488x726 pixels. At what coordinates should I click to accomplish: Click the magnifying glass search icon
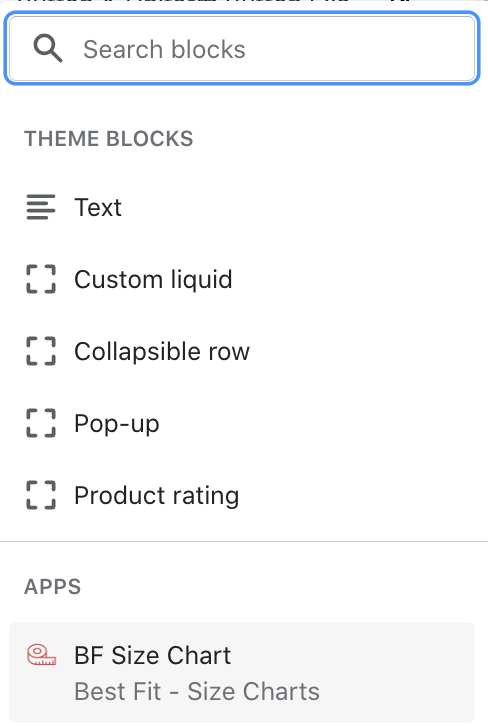click(48, 49)
